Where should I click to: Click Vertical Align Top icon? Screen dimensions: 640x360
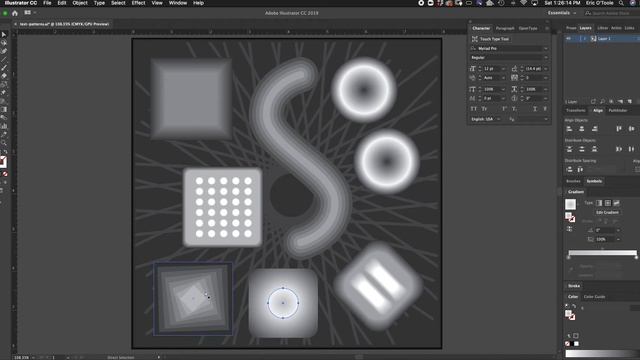click(619, 129)
